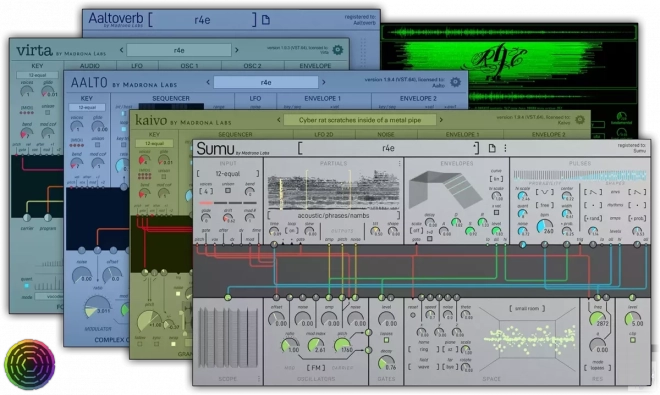The image size is (660, 395).
Task: Adjust the Sumu gates decay knob
Action: pyautogui.click(x=386, y=364)
